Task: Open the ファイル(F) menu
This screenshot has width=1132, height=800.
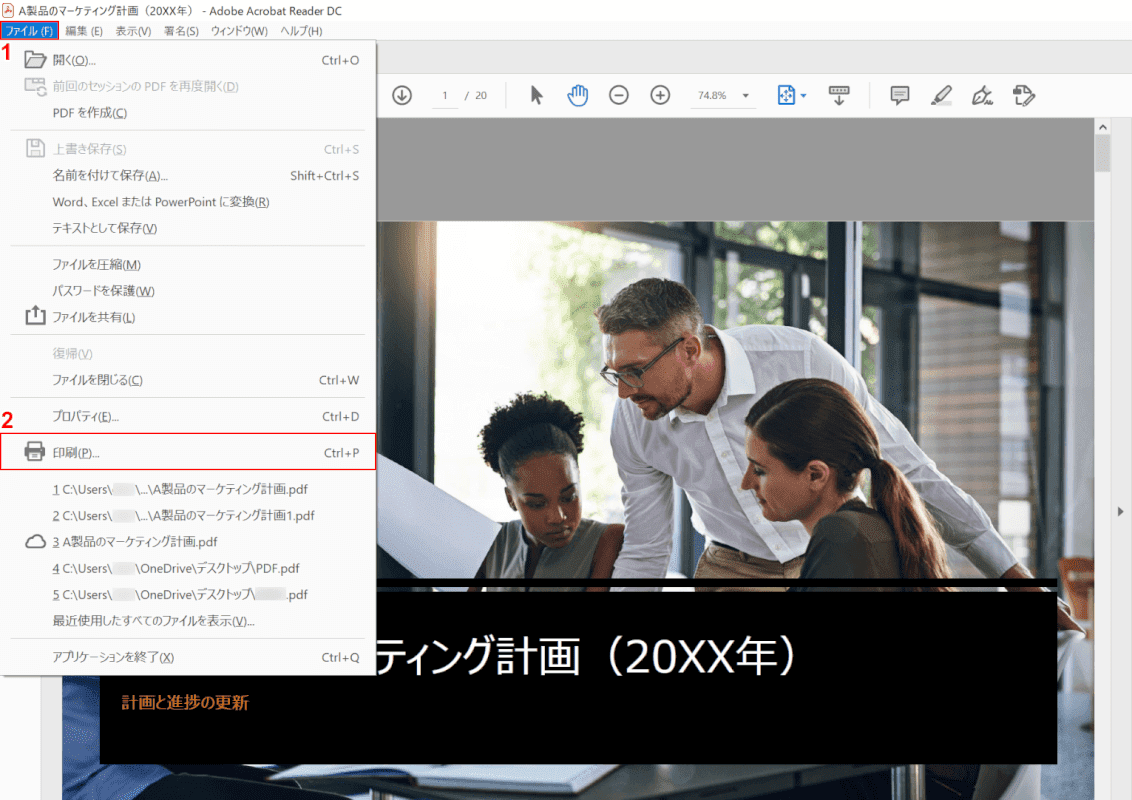Action: click(29, 31)
